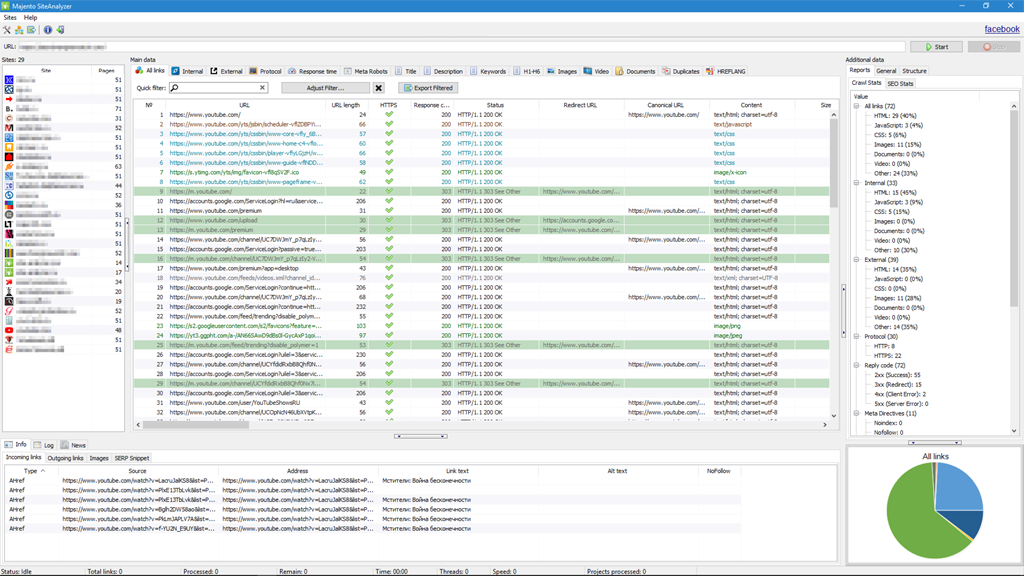Switch to the SEO Stats tab
The image size is (1024, 576).
pos(900,81)
